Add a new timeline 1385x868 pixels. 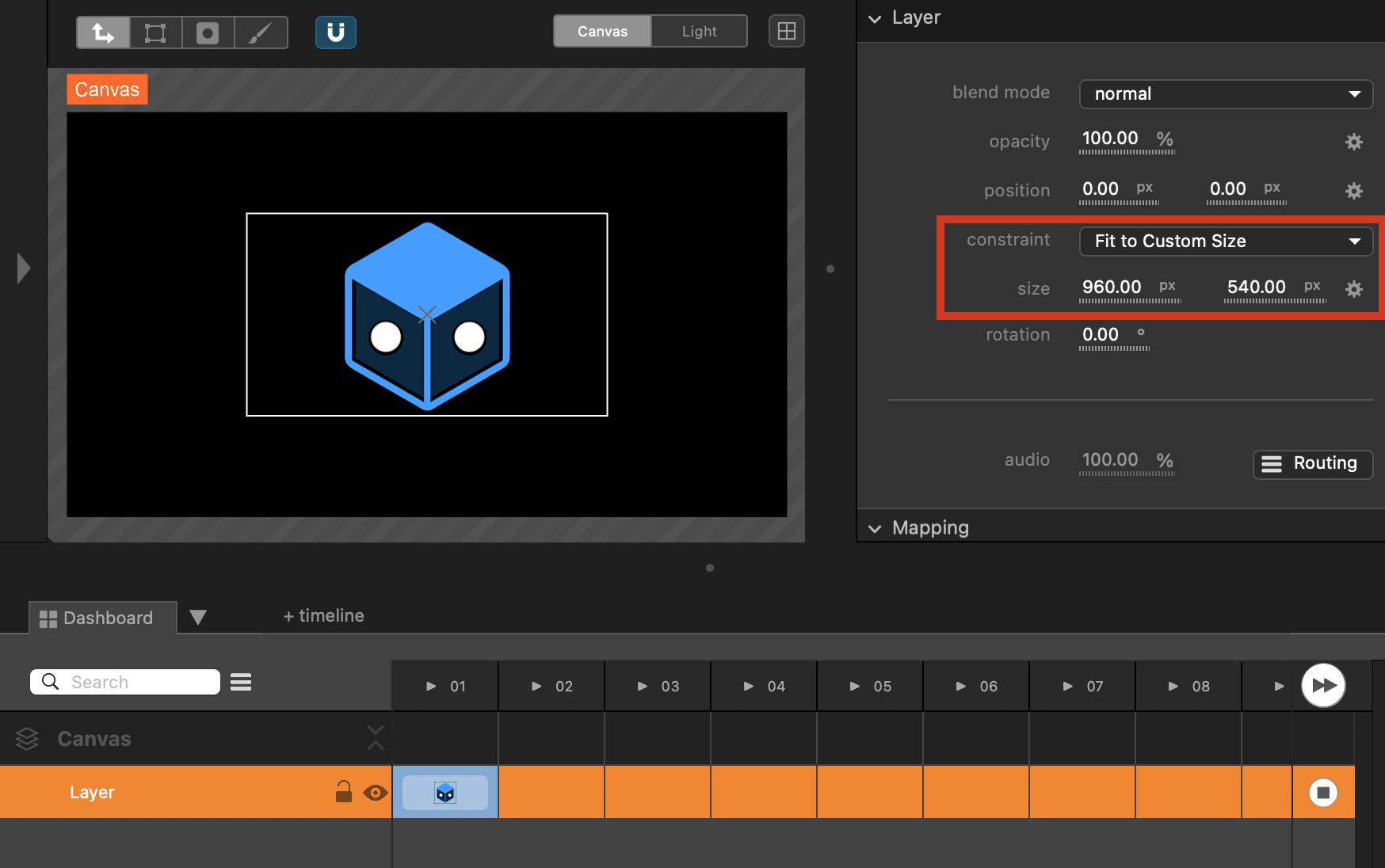323,615
